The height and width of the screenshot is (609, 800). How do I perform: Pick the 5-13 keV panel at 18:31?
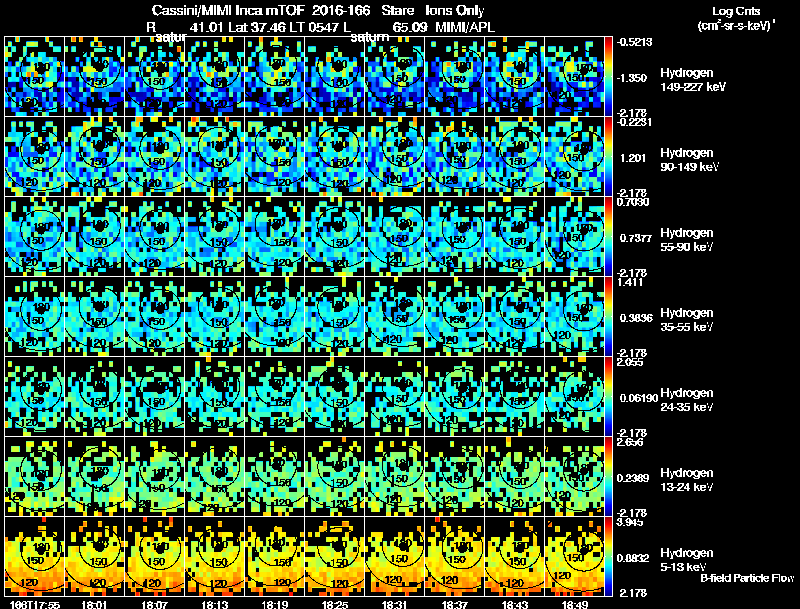click(x=395, y=557)
